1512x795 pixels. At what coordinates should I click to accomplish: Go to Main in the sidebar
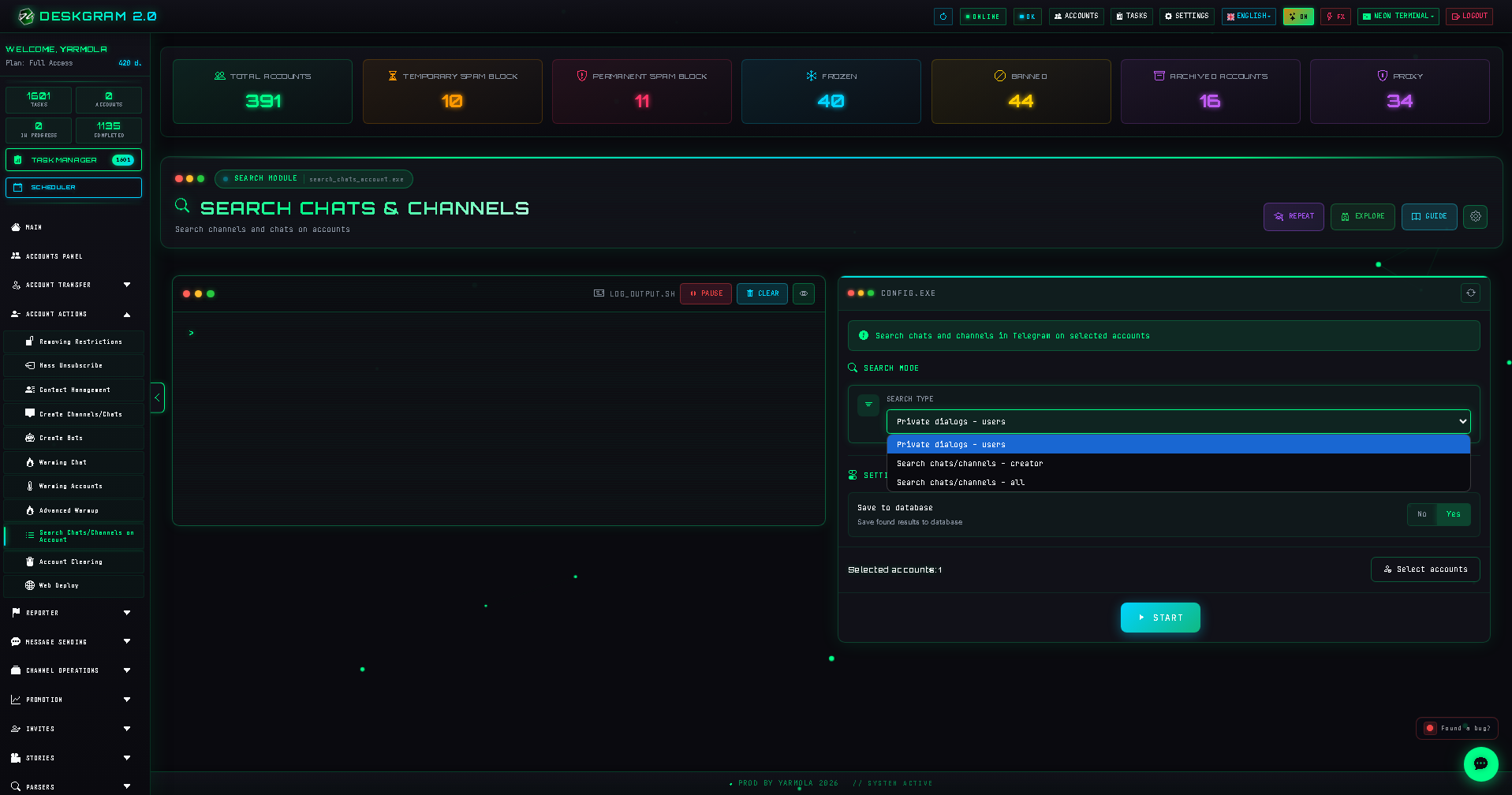point(73,227)
